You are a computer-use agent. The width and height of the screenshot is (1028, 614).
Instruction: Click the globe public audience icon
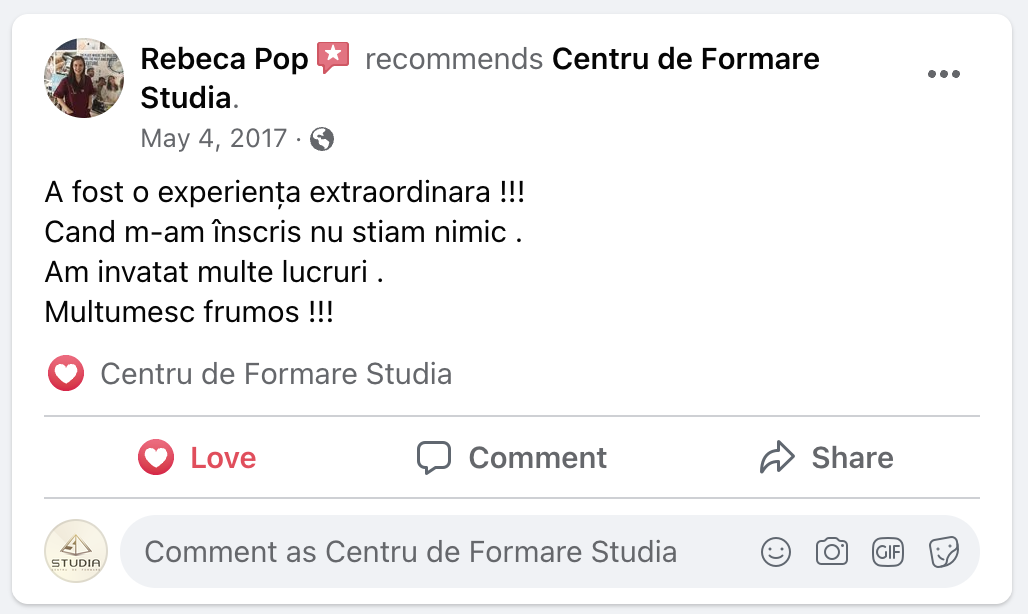coord(322,139)
